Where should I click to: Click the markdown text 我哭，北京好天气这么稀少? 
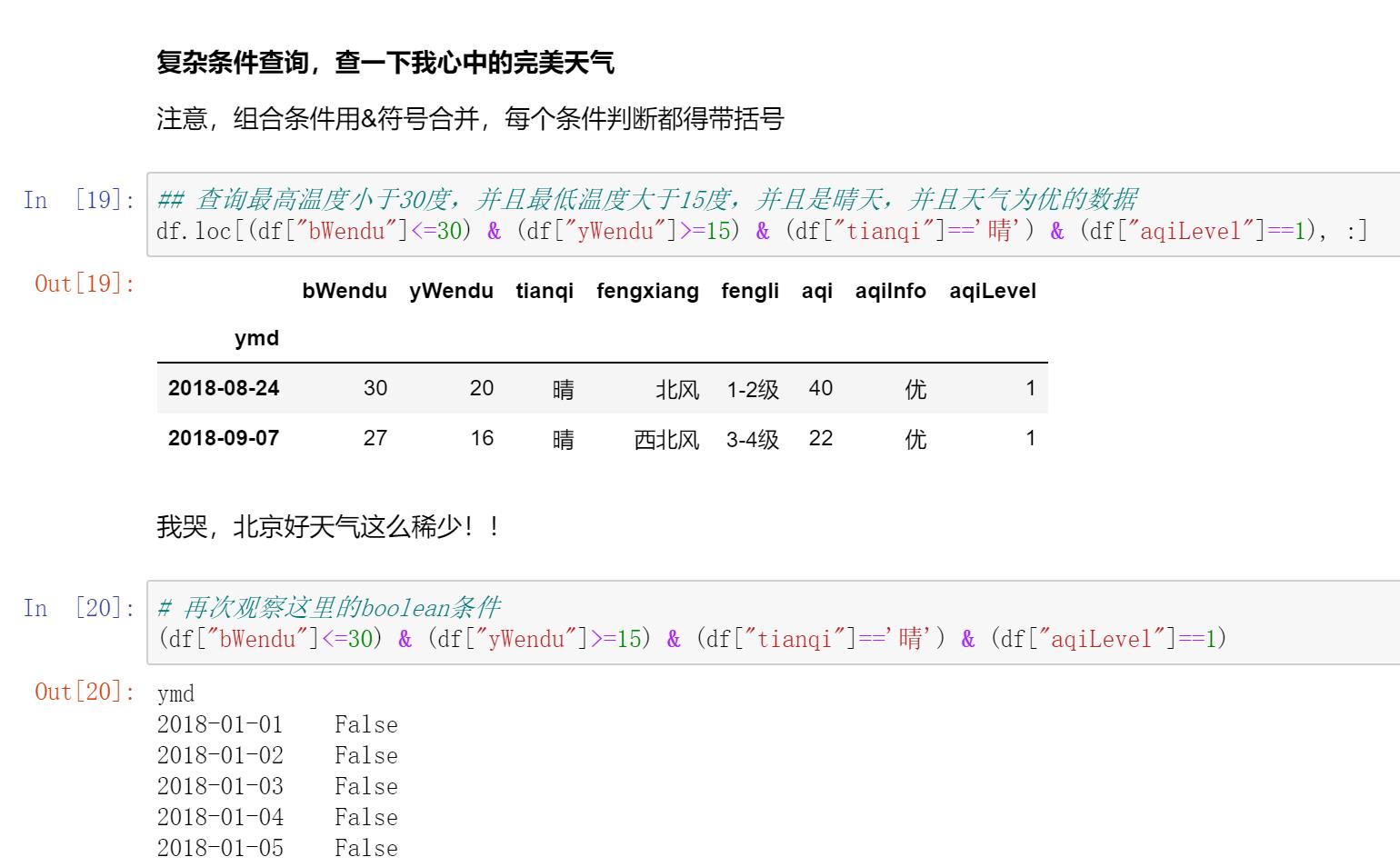coord(328,526)
